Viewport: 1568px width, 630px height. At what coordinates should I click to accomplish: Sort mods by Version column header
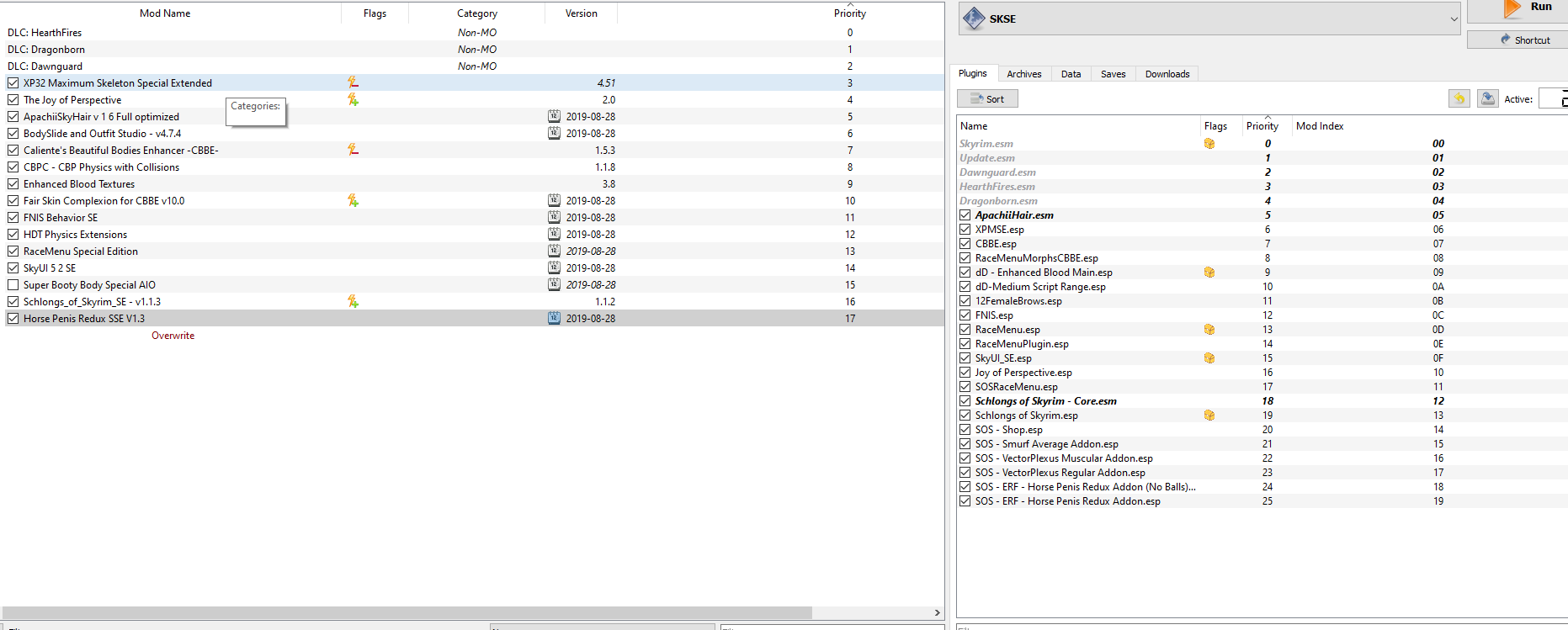coord(581,13)
